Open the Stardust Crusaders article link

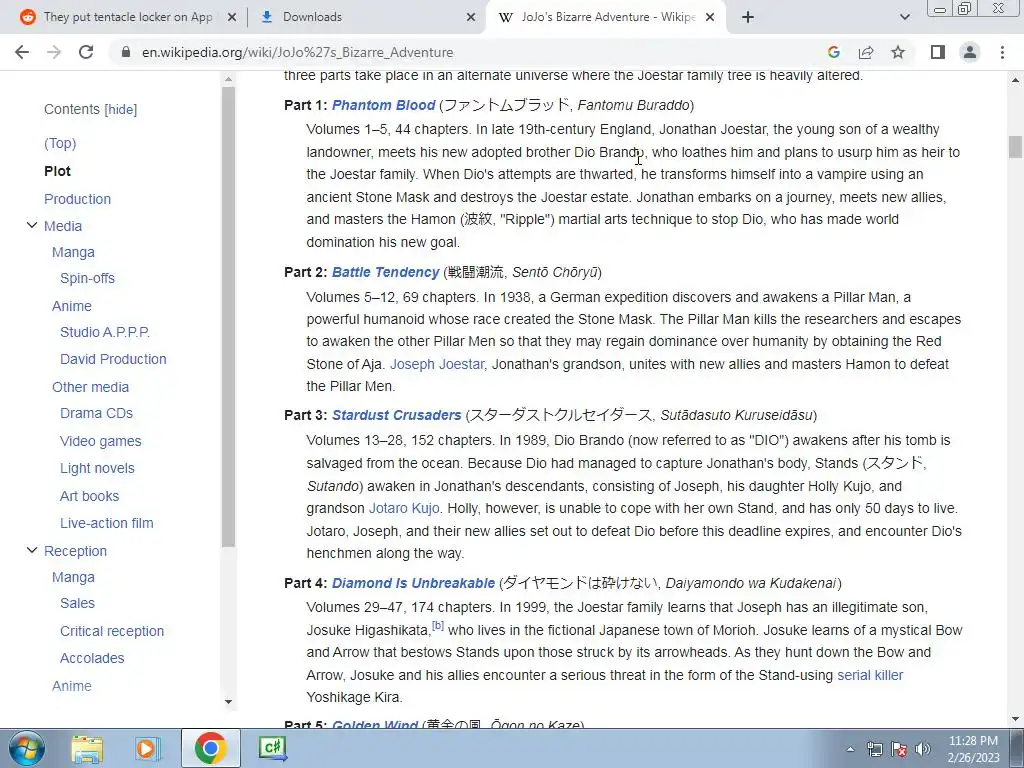tap(396, 415)
